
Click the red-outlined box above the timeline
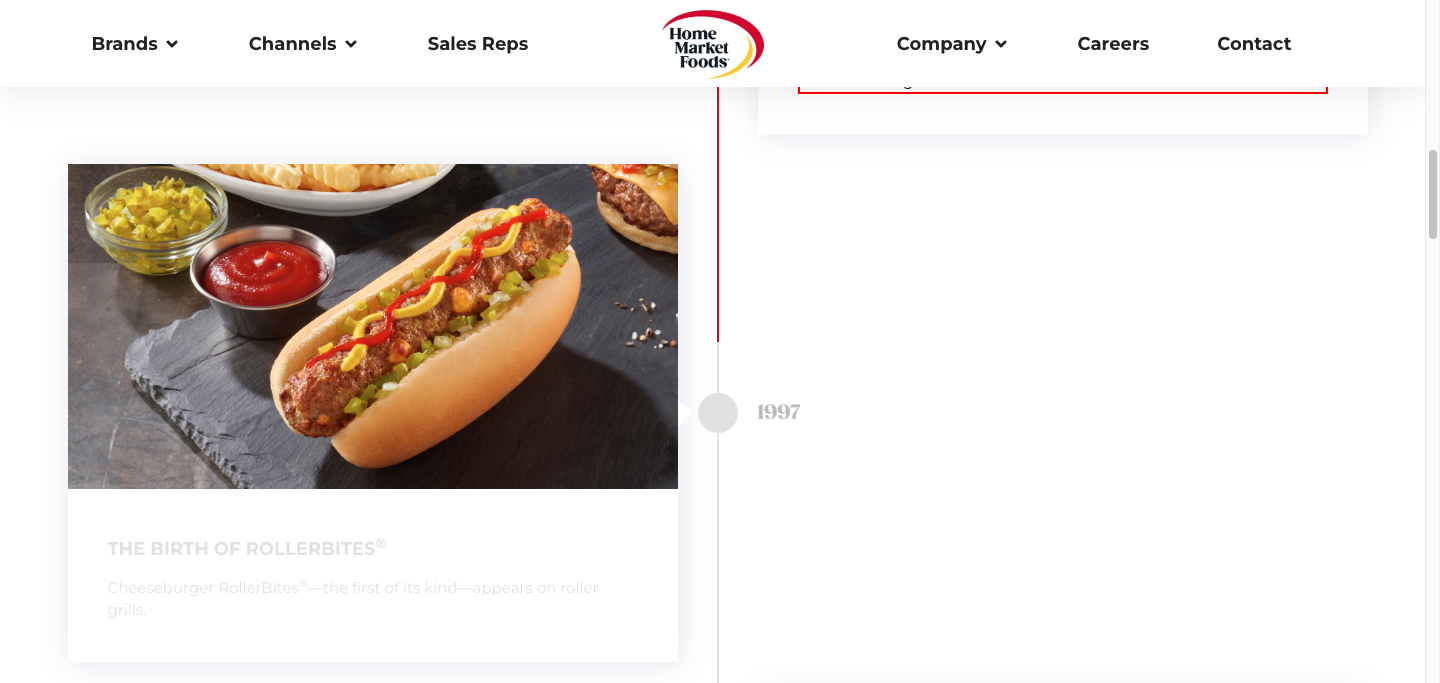1062,89
